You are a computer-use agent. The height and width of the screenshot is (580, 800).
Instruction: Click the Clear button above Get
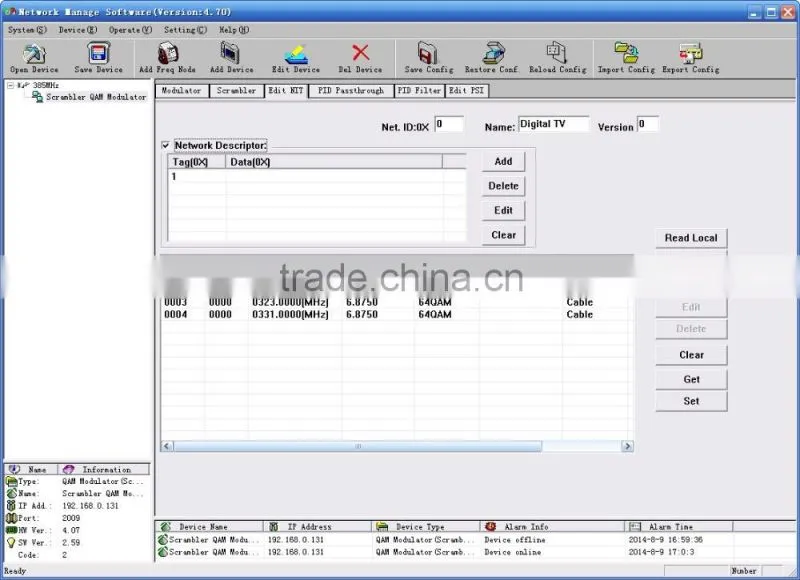point(691,355)
